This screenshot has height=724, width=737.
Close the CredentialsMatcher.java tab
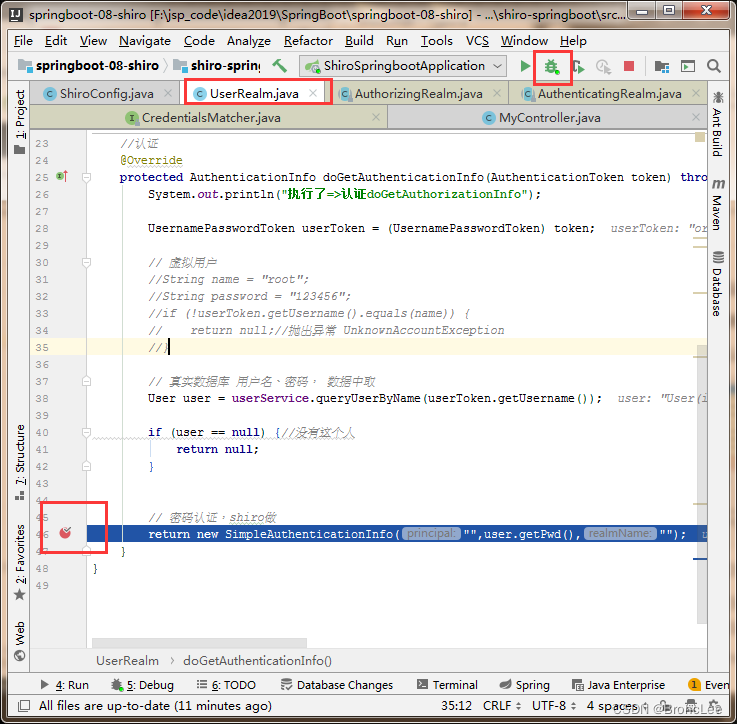coord(376,117)
